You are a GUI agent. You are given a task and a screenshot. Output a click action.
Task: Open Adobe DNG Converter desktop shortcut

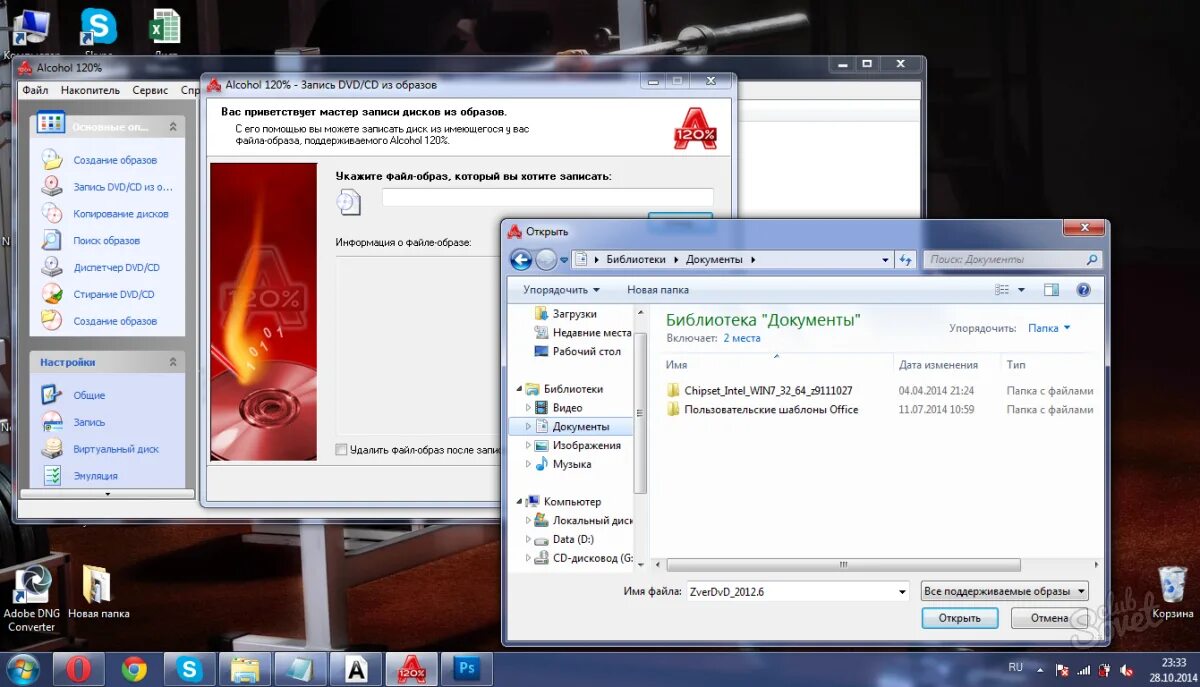coord(31,598)
